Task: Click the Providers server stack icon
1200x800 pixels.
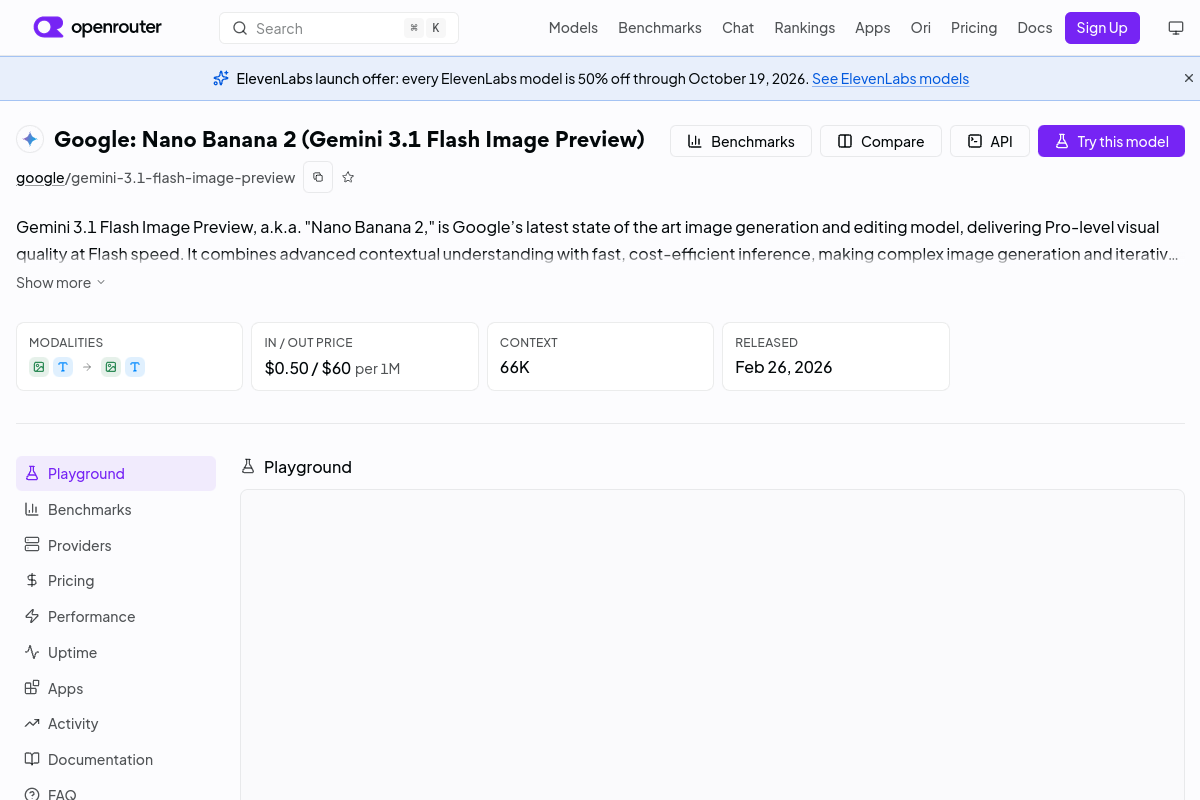Action: click(x=32, y=545)
